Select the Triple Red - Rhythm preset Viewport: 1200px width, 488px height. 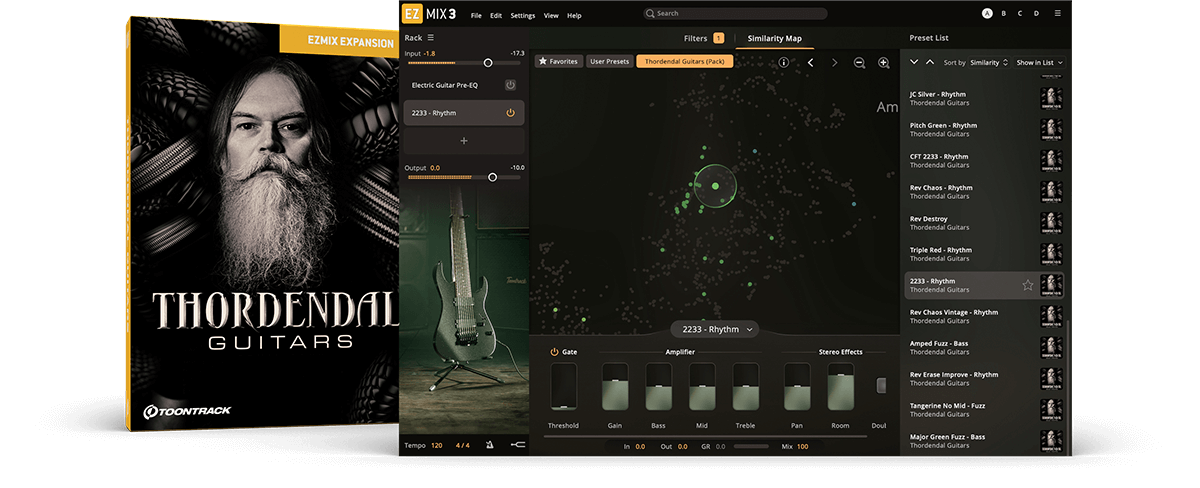(985, 254)
